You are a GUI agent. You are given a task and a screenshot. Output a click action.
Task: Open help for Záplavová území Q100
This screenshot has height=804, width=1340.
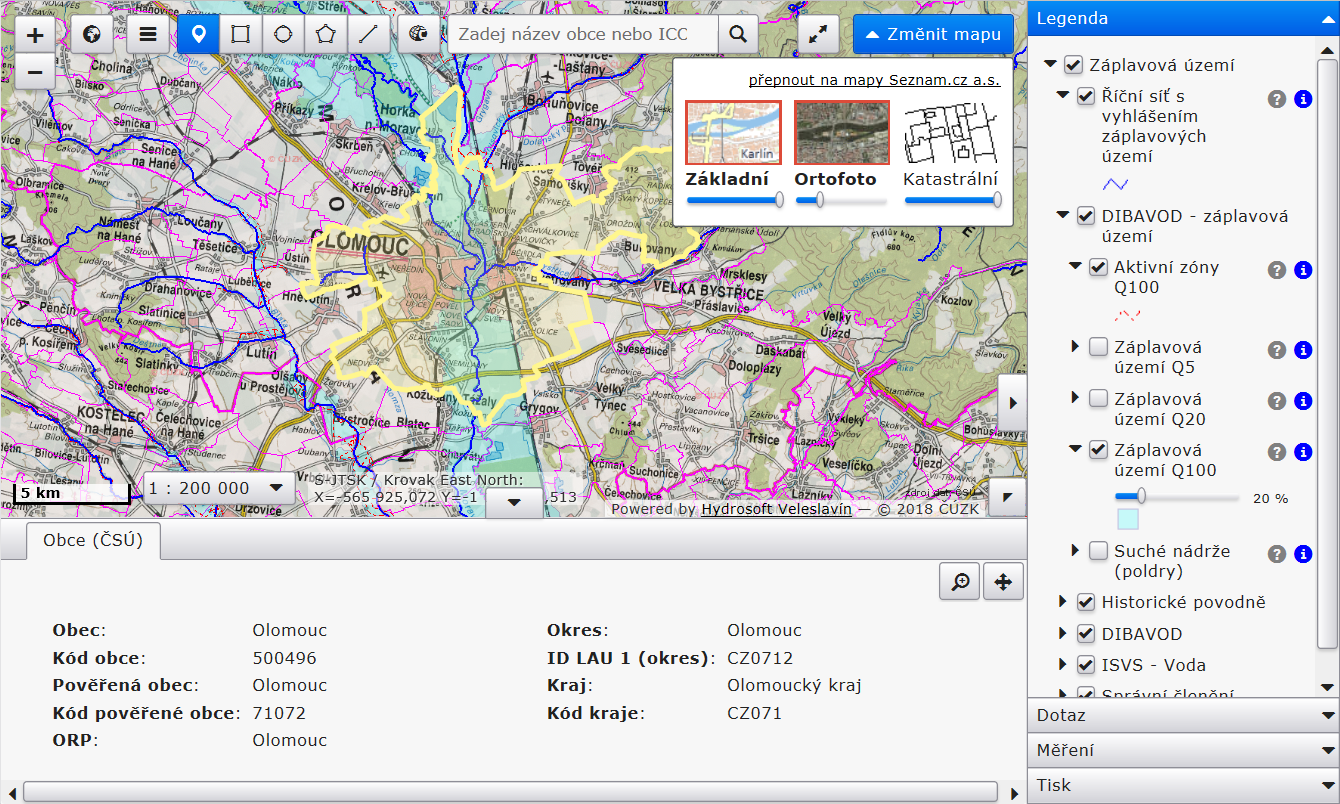point(1277,452)
